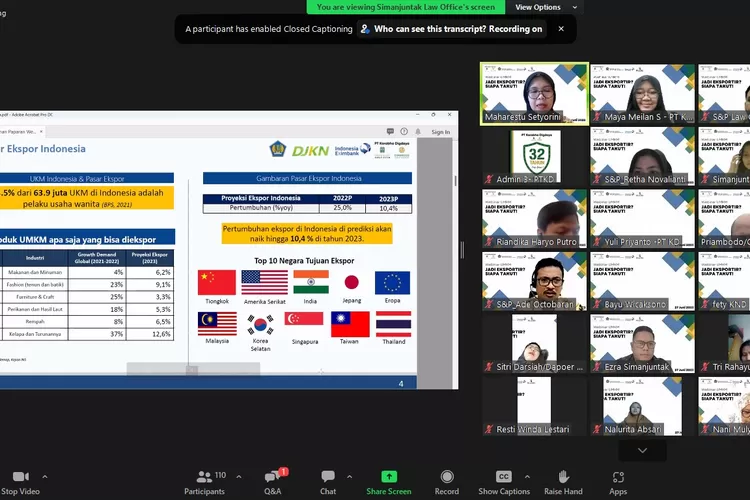This screenshot has height=500, width=750.
Task: Open the Q&A panel
Action: pyautogui.click(x=272, y=476)
